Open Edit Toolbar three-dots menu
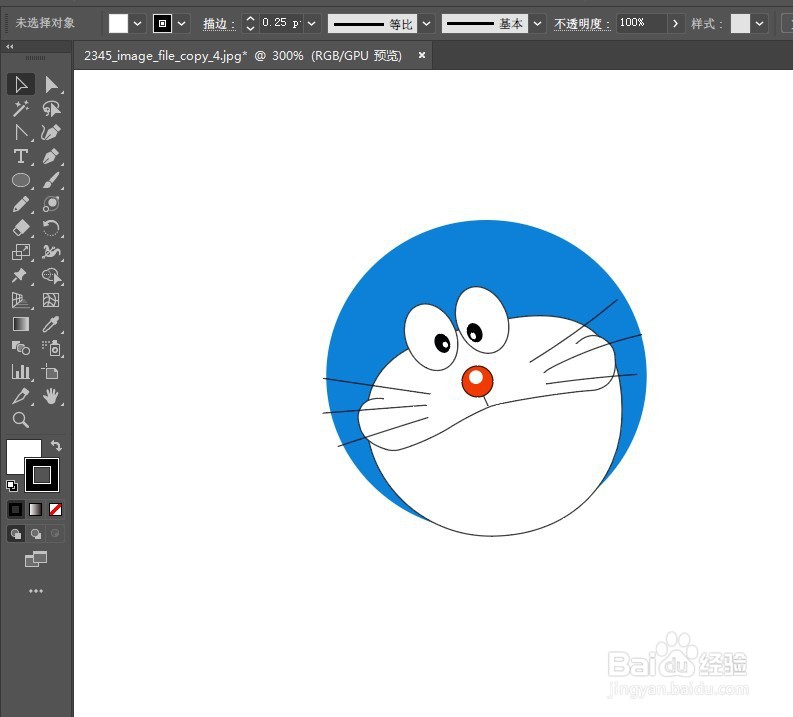793x717 pixels. 36,591
